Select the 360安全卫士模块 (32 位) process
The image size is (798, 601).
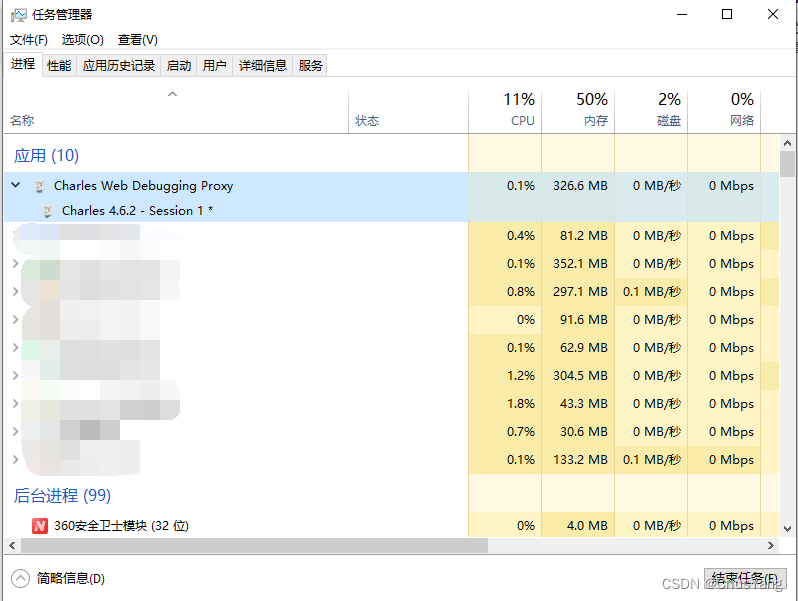tap(391, 526)
